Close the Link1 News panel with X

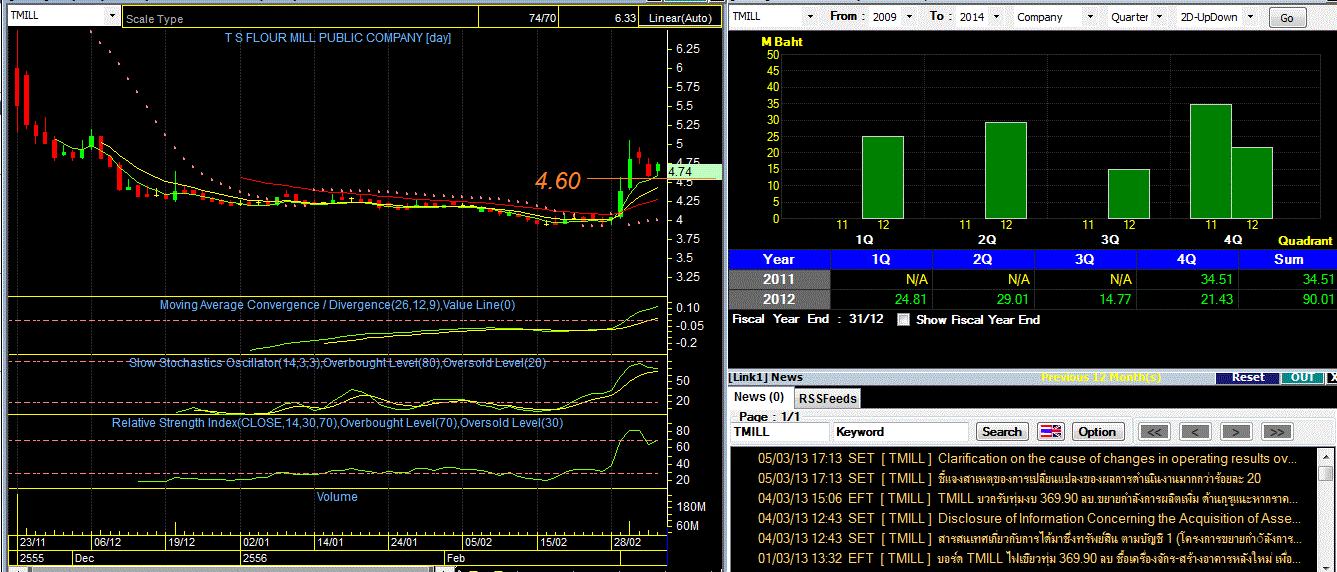pyautogui.click(x=1331, y=377)
